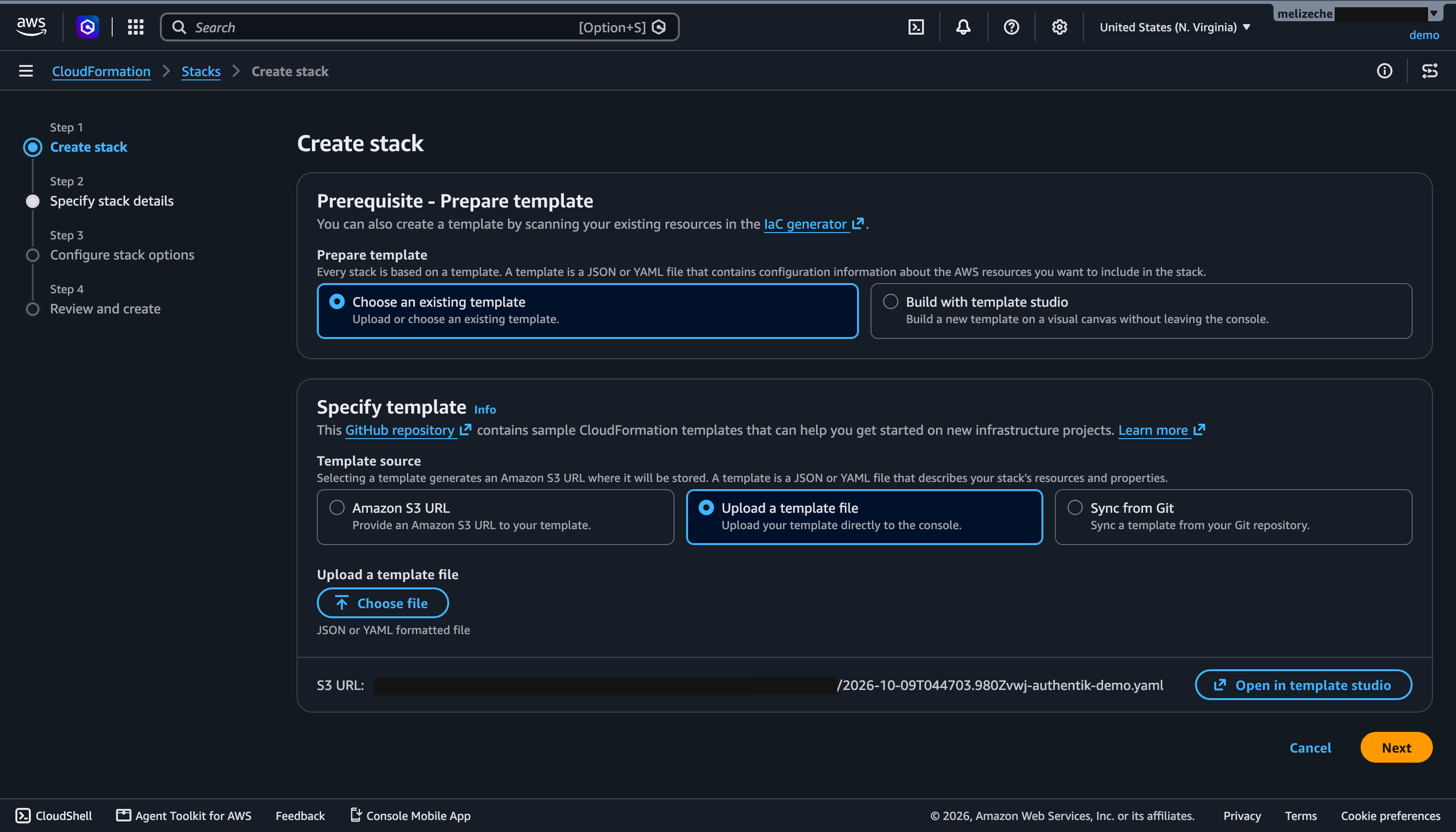Toggle the side navigation hamburger menu
1456x832 pixels.
26,71
